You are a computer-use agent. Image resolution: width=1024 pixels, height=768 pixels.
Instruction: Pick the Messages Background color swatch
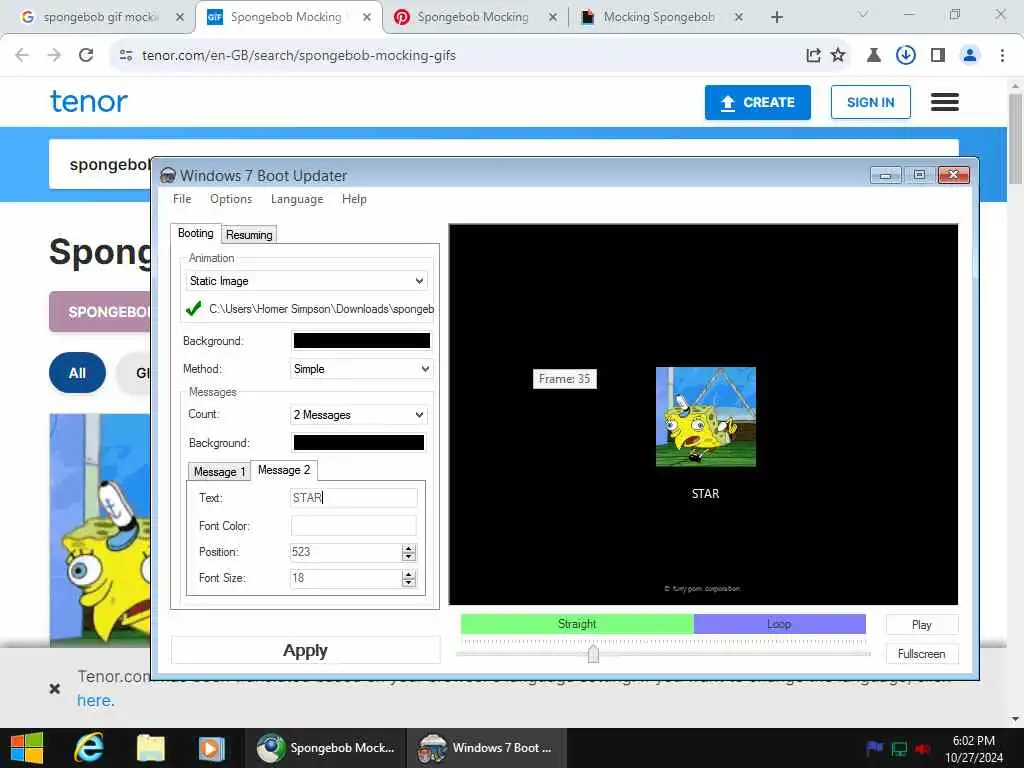tap(359, 443)
